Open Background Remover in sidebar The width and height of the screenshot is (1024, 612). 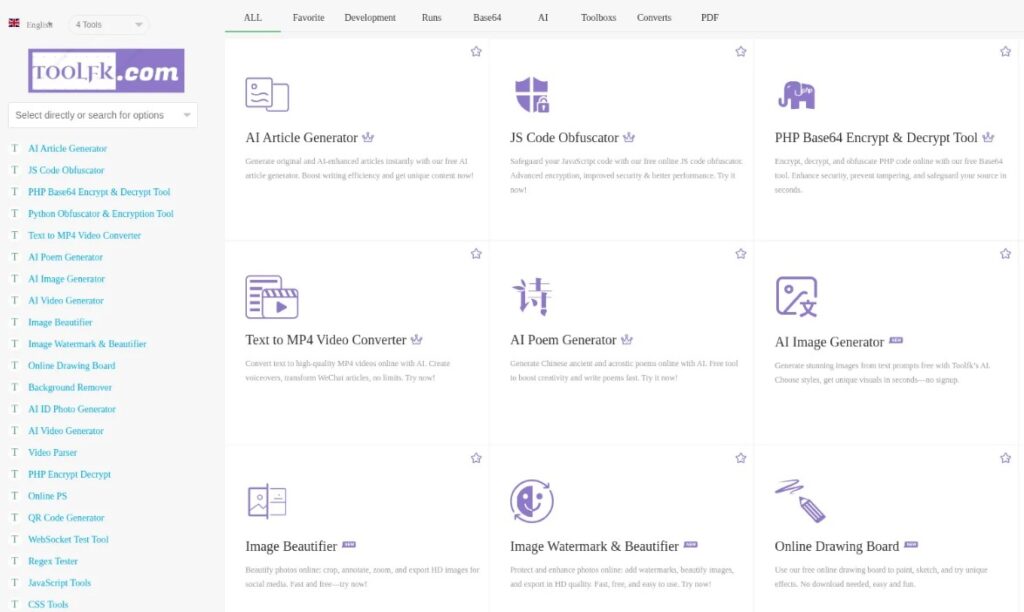(x=70, y=387)
